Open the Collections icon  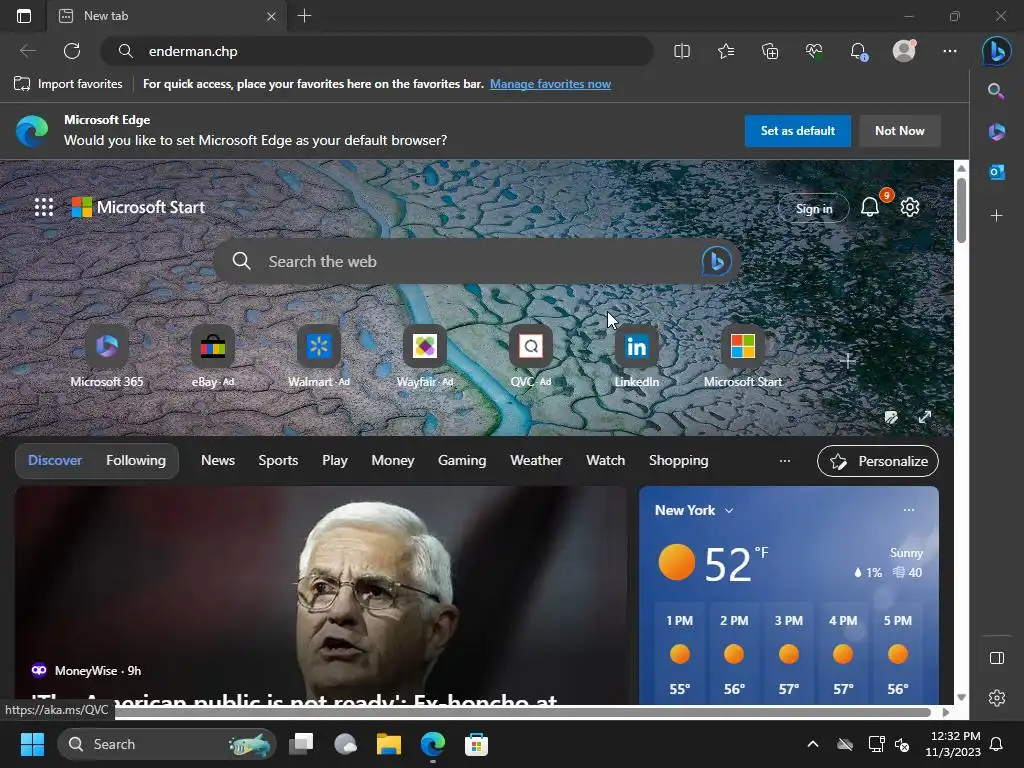[x=770, y=51]
